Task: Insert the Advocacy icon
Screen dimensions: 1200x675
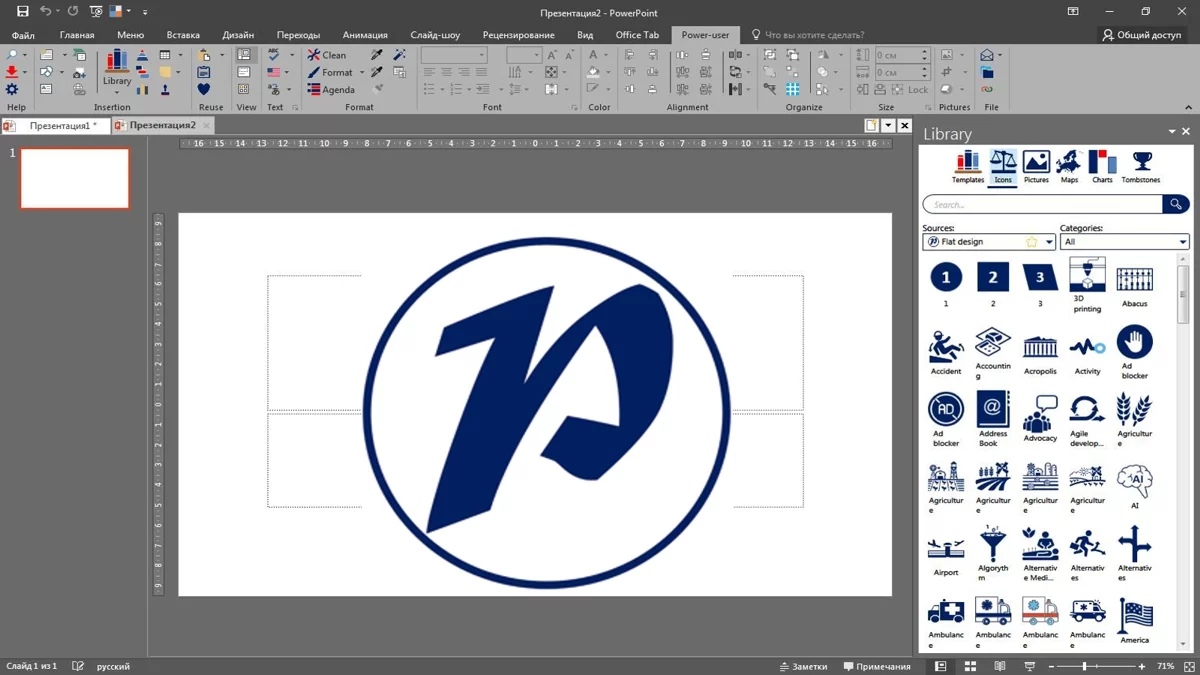Action: (1040, 419)
